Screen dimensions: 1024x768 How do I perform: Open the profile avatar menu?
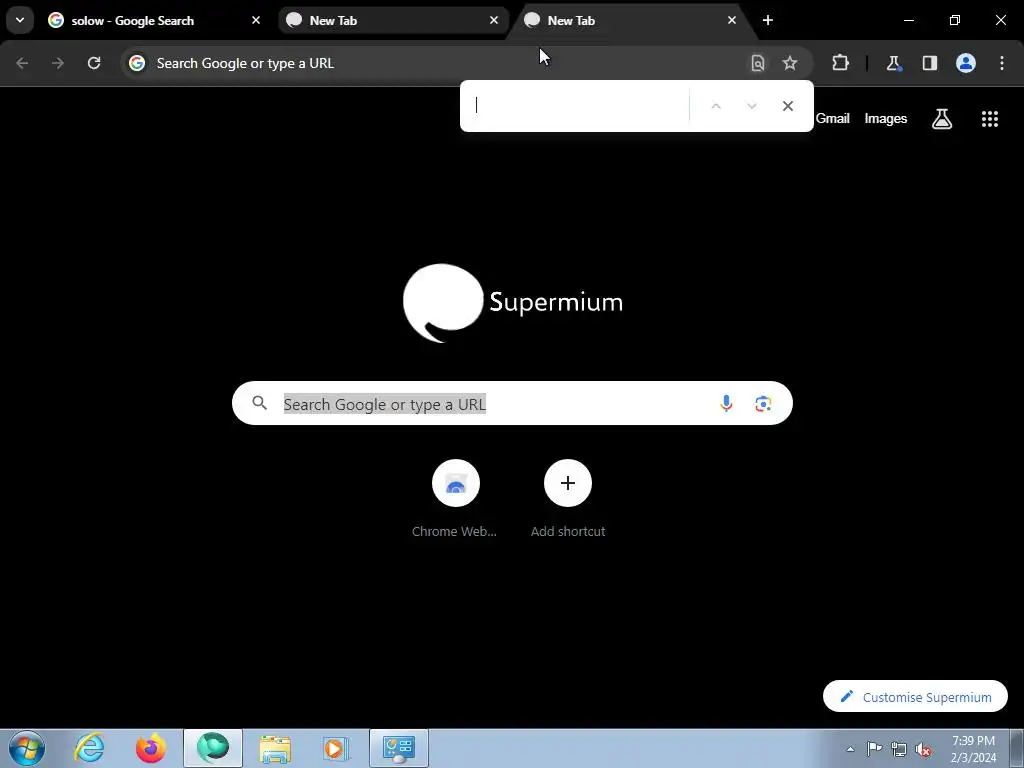pos(966,63)
